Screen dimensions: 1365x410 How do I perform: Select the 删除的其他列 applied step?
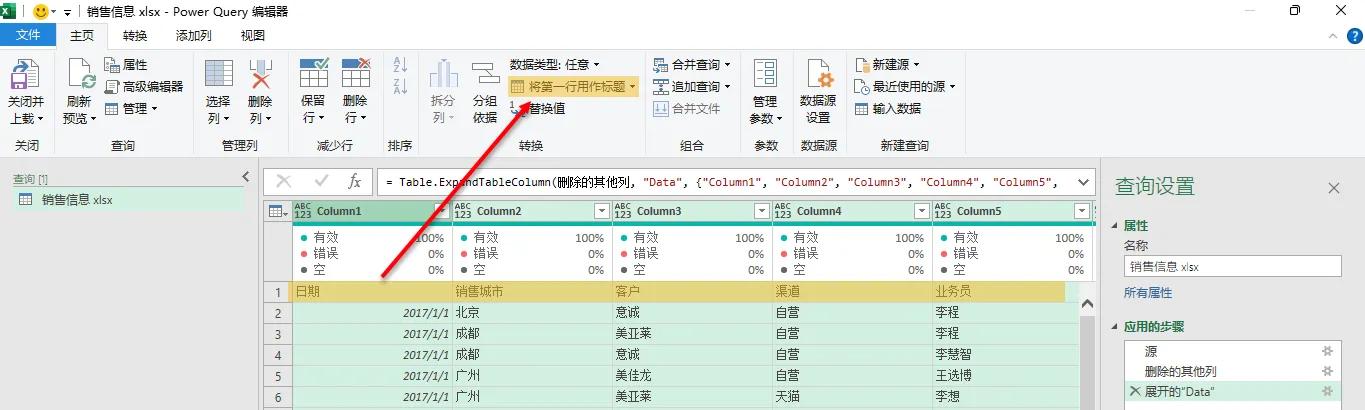tap(1233, 371)
